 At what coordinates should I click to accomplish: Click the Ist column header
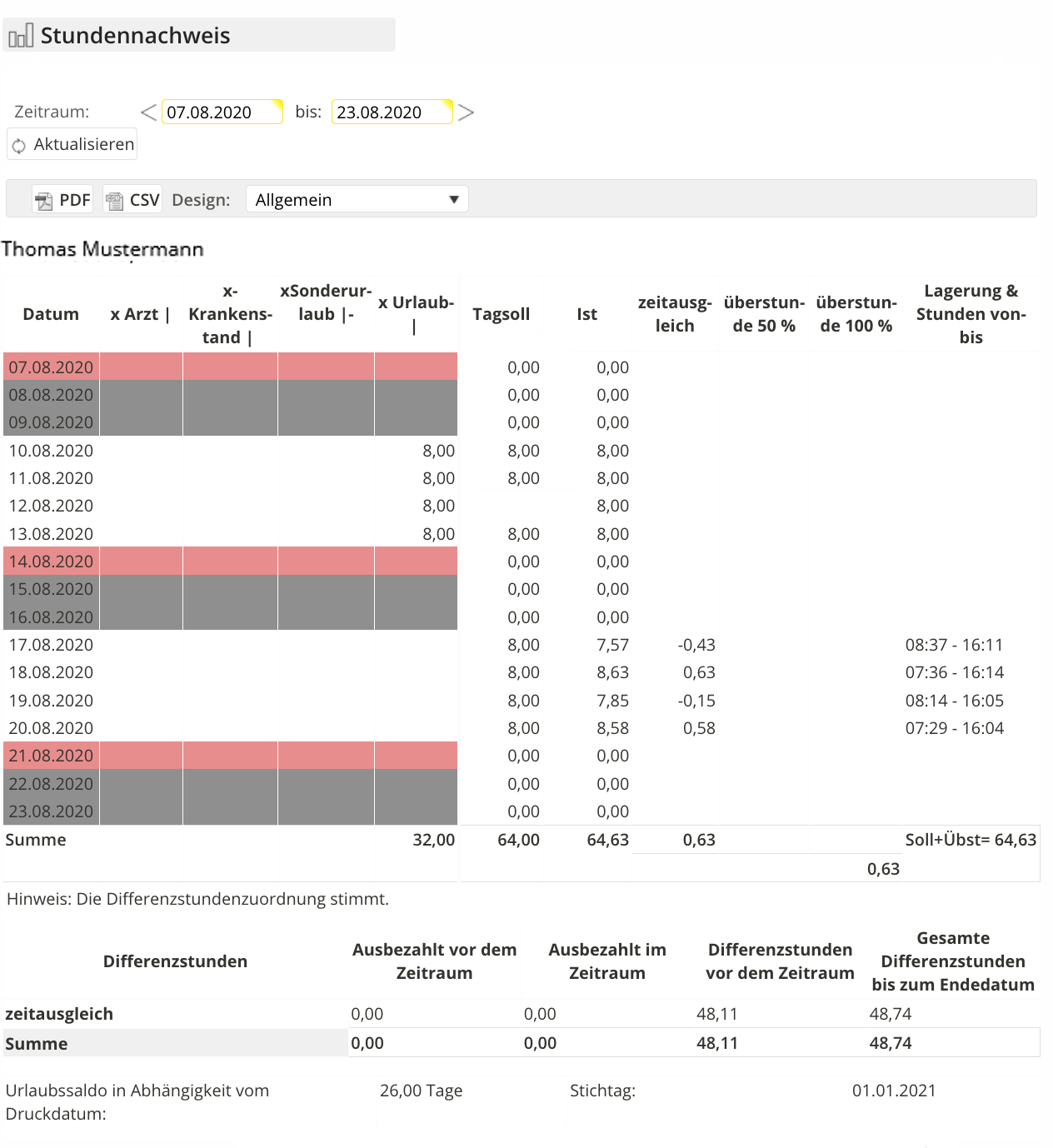[586, 314]
